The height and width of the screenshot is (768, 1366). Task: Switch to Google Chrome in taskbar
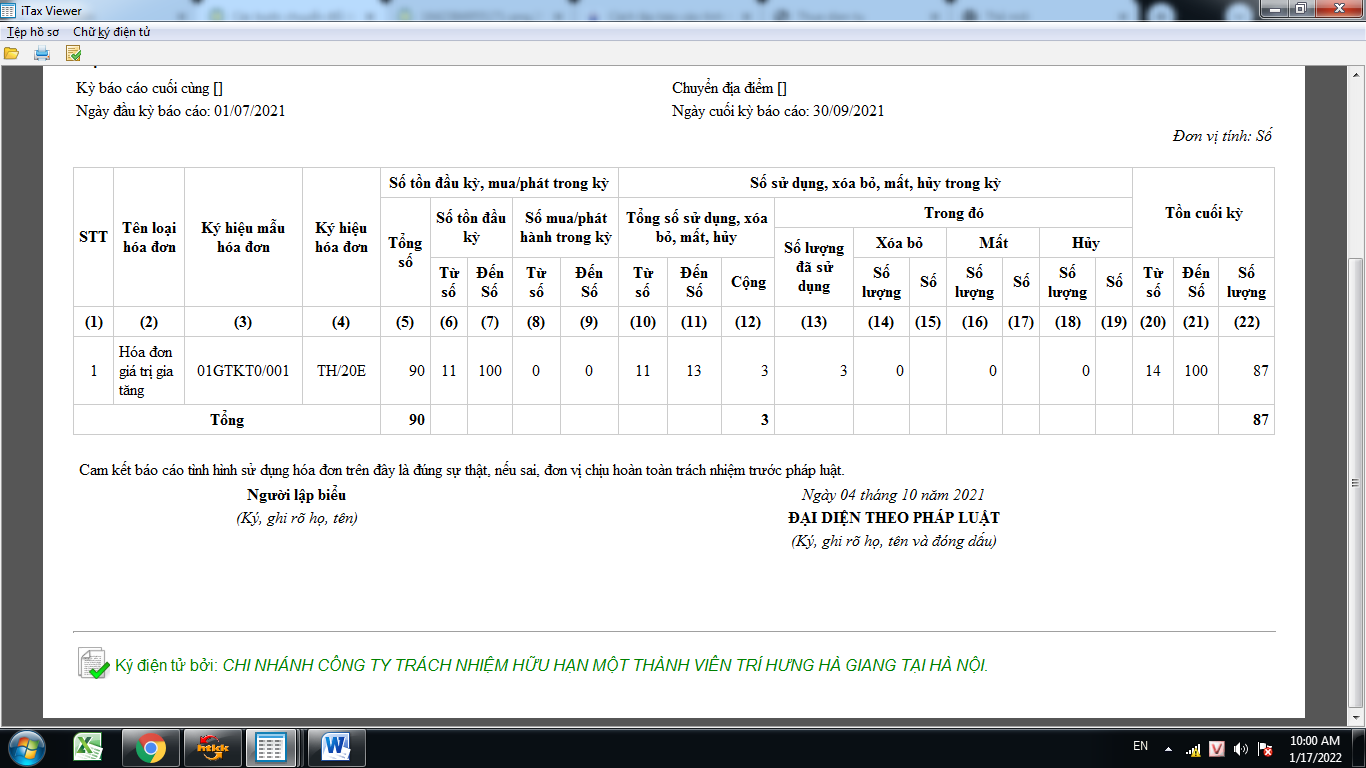151,747
